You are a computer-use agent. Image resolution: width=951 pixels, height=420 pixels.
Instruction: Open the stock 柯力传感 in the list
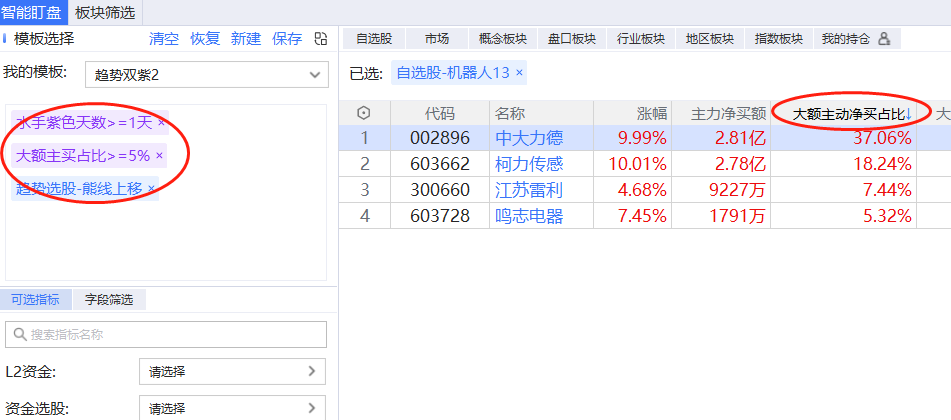coord(529,164)
